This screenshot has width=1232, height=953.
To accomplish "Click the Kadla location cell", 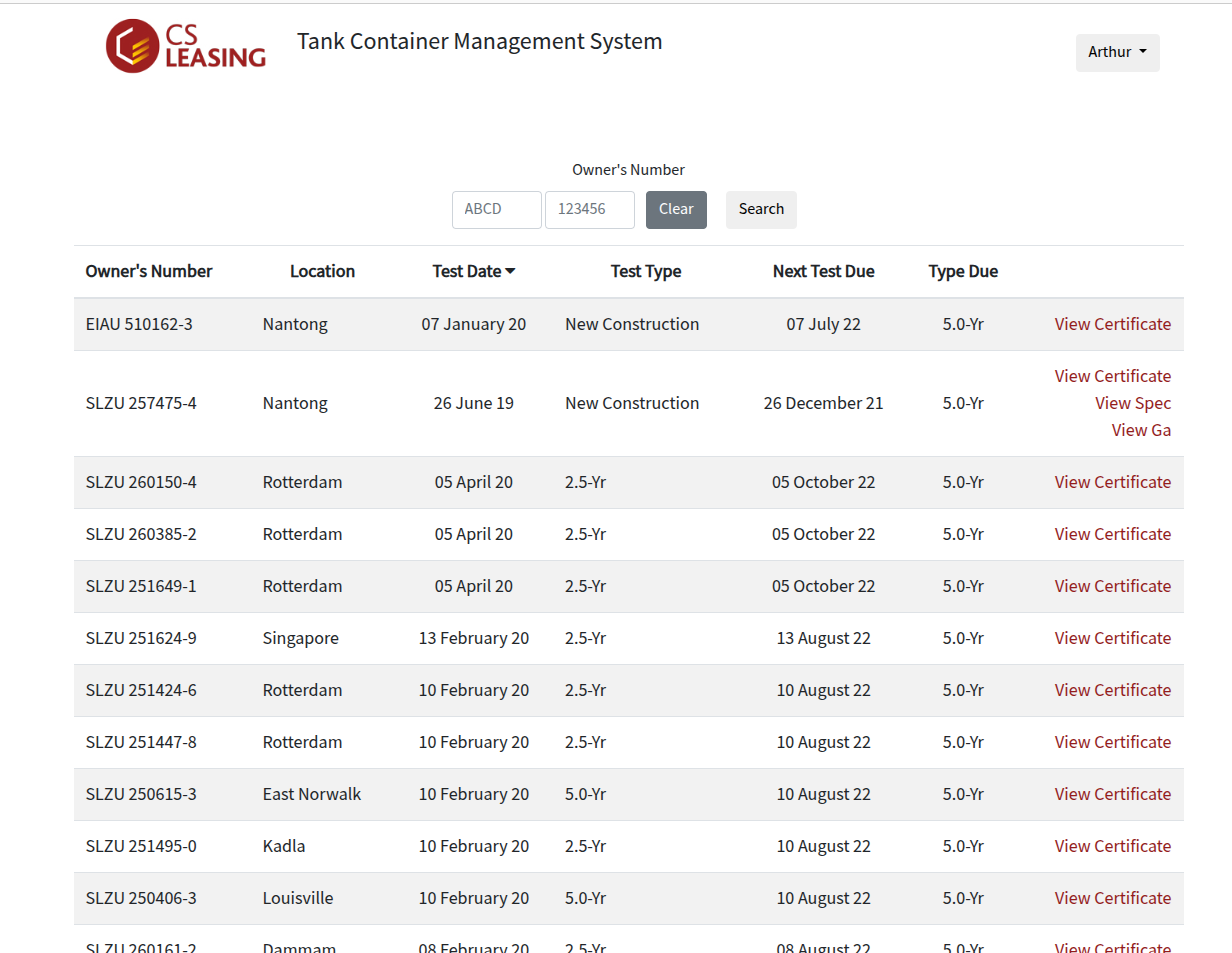I will pyautogui.click(x=284, y=846).
